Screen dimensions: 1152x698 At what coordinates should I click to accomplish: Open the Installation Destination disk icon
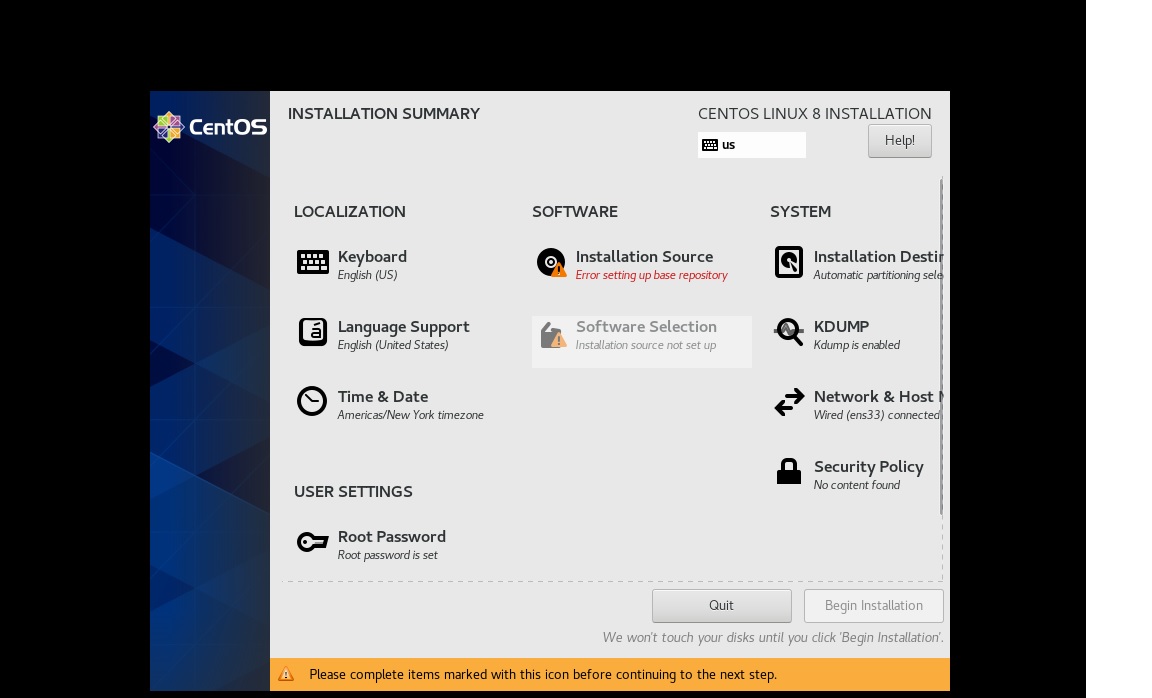(x=788, y=262)
